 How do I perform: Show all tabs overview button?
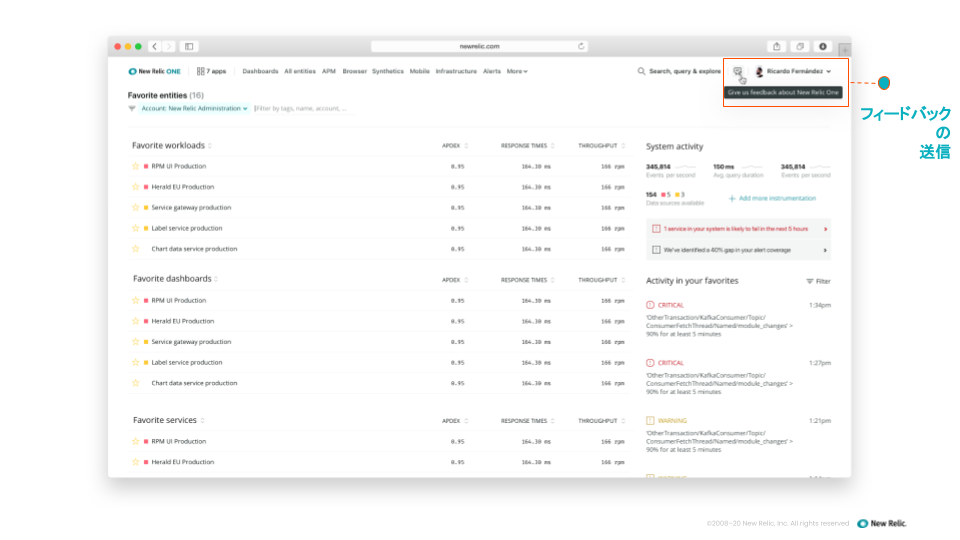pos(800,47)
